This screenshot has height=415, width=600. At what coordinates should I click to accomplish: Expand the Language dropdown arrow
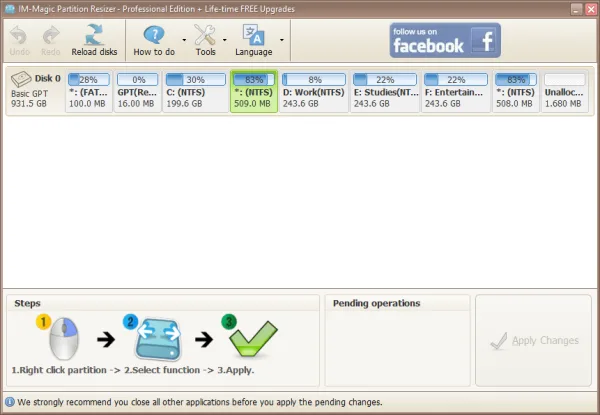pos(282,40)
